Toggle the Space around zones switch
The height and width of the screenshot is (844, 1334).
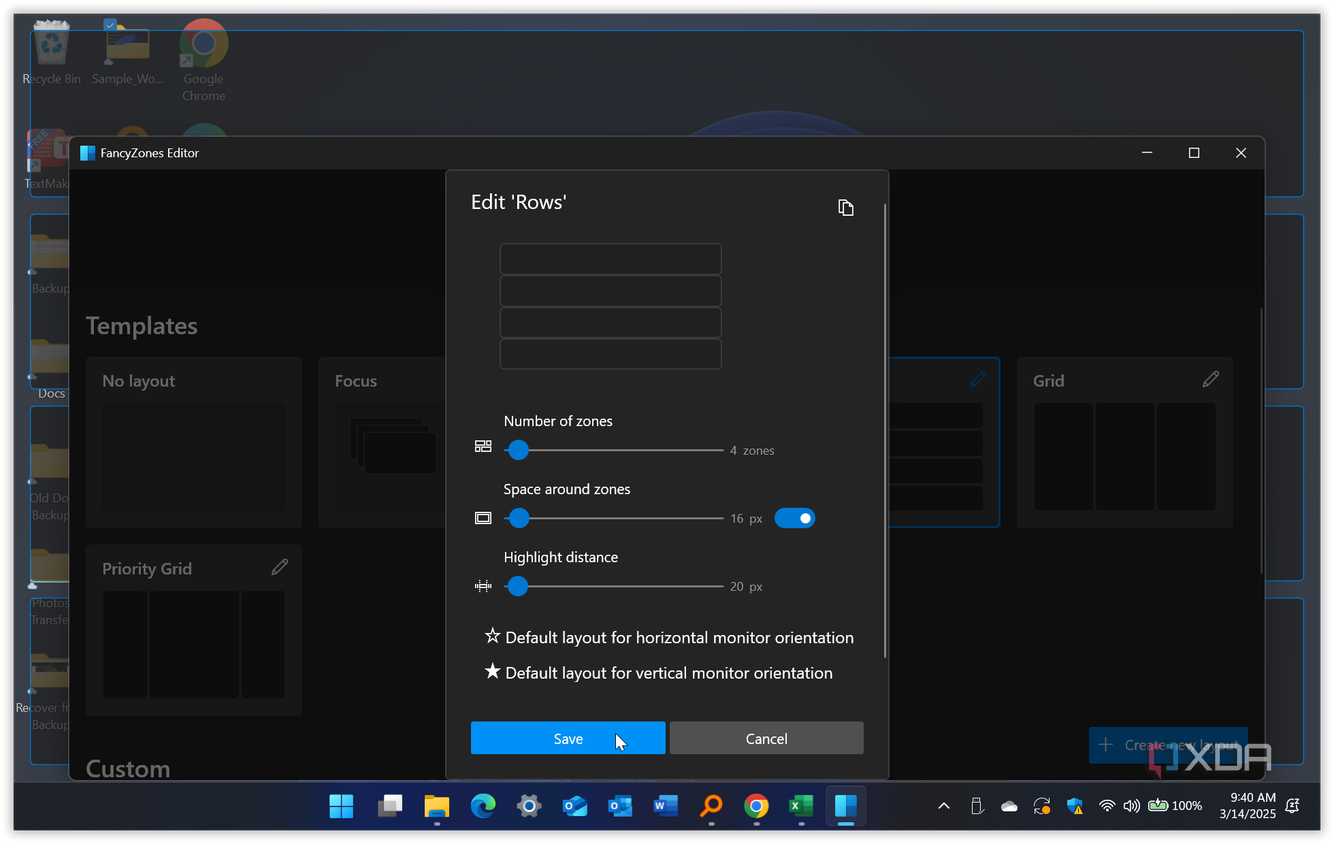tap(795, 518)
